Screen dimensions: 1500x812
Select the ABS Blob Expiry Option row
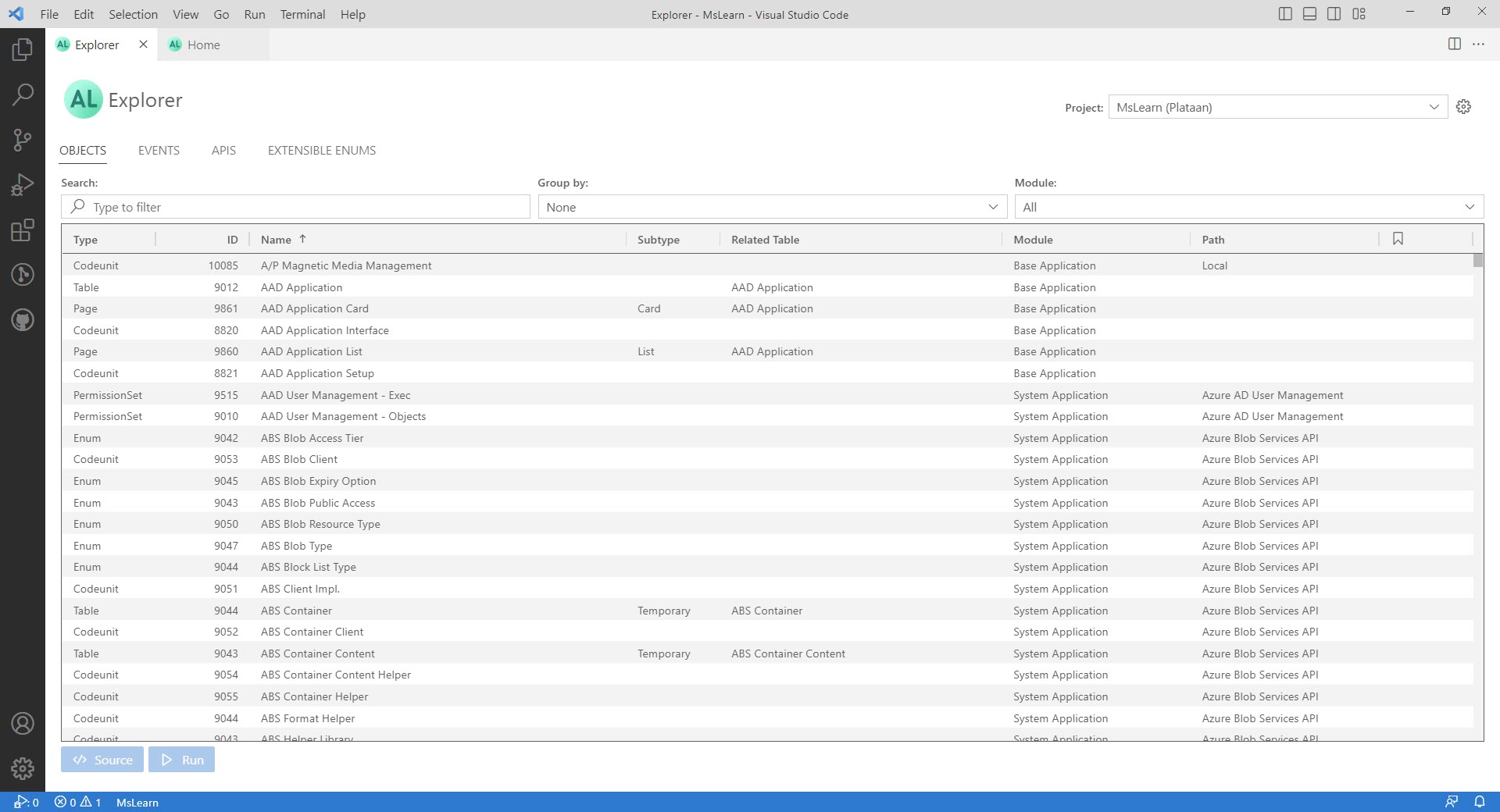click(x=767, y=481)
